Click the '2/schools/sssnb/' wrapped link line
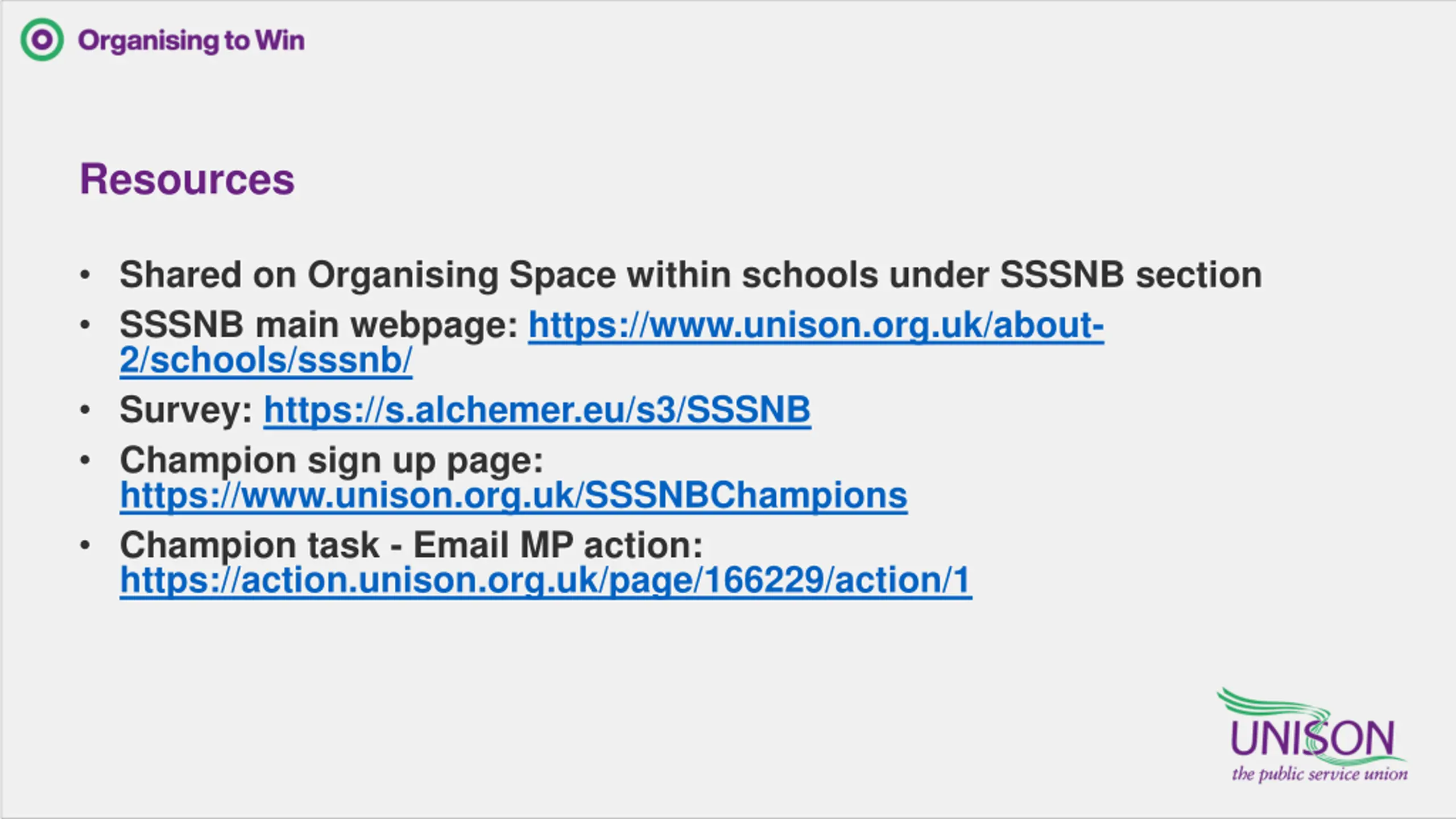 click(266, 361)
